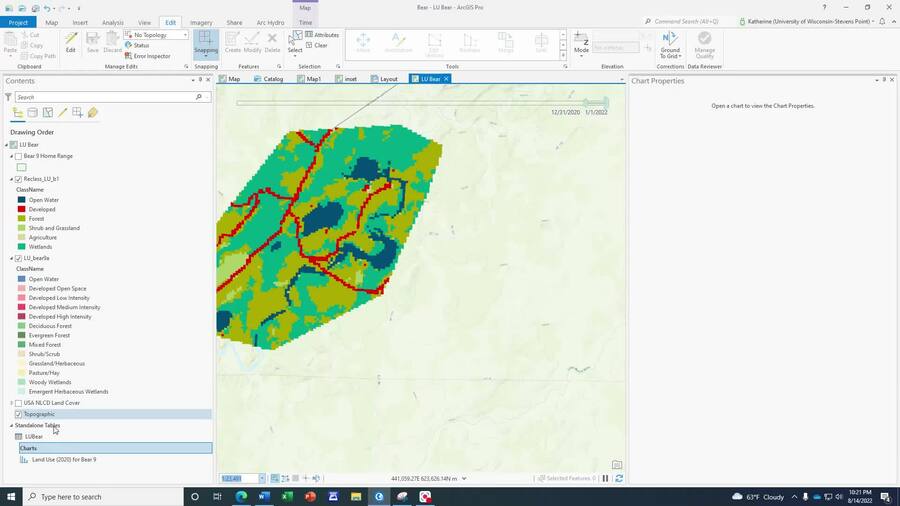This screenshot has height=506, width=900.
Task: Toggle Topographic basemap visibility
Action: point(18,414)
